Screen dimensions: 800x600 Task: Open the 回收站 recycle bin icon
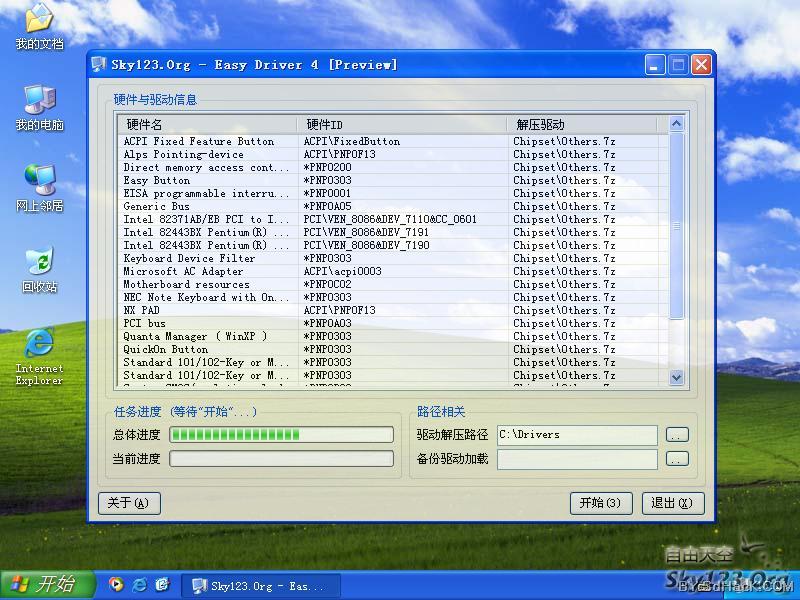point(39,270)
